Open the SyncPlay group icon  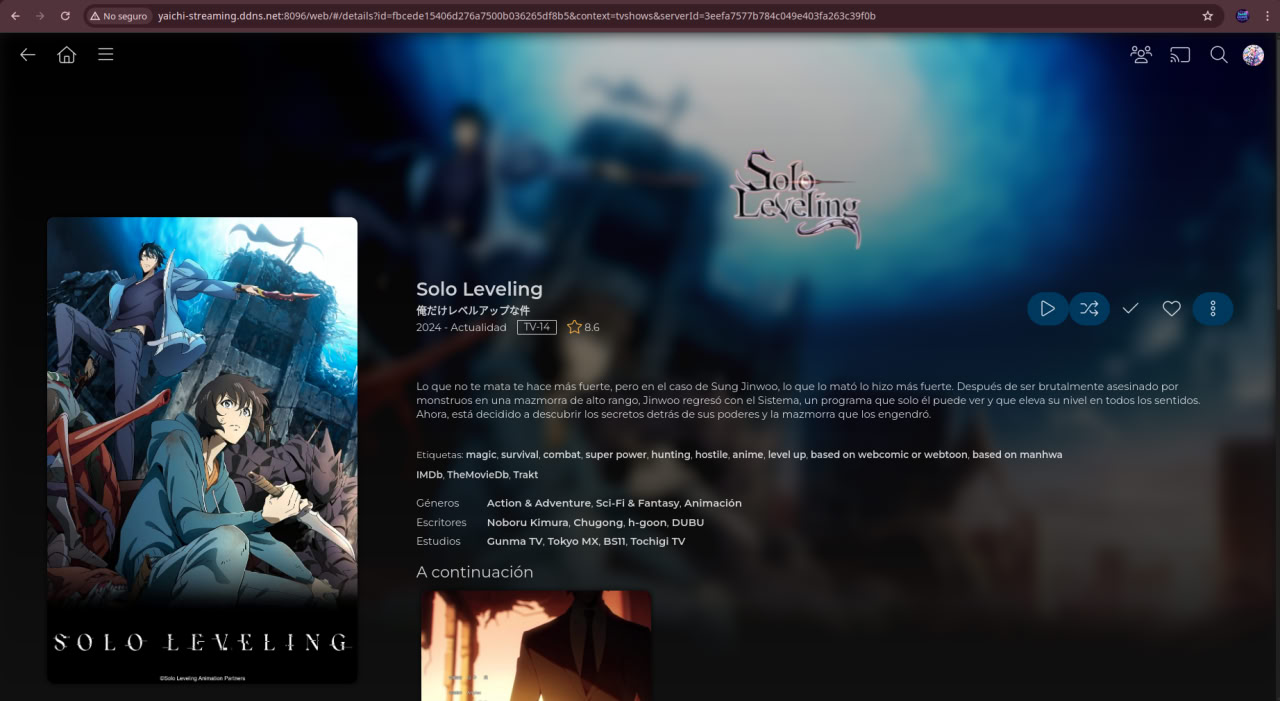click(1141, 55)
